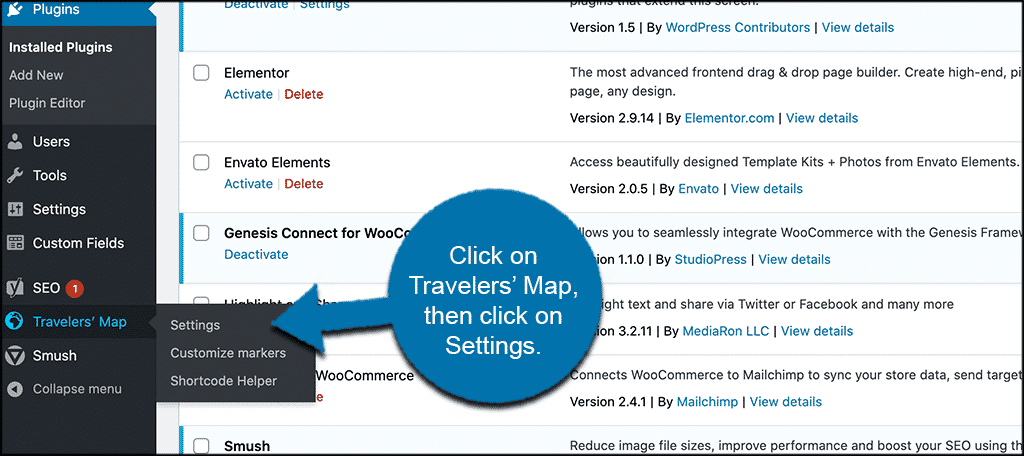1024x456 pixels.
Task: View details for Mailchimp plugin
Action: (x=786, y=402)
